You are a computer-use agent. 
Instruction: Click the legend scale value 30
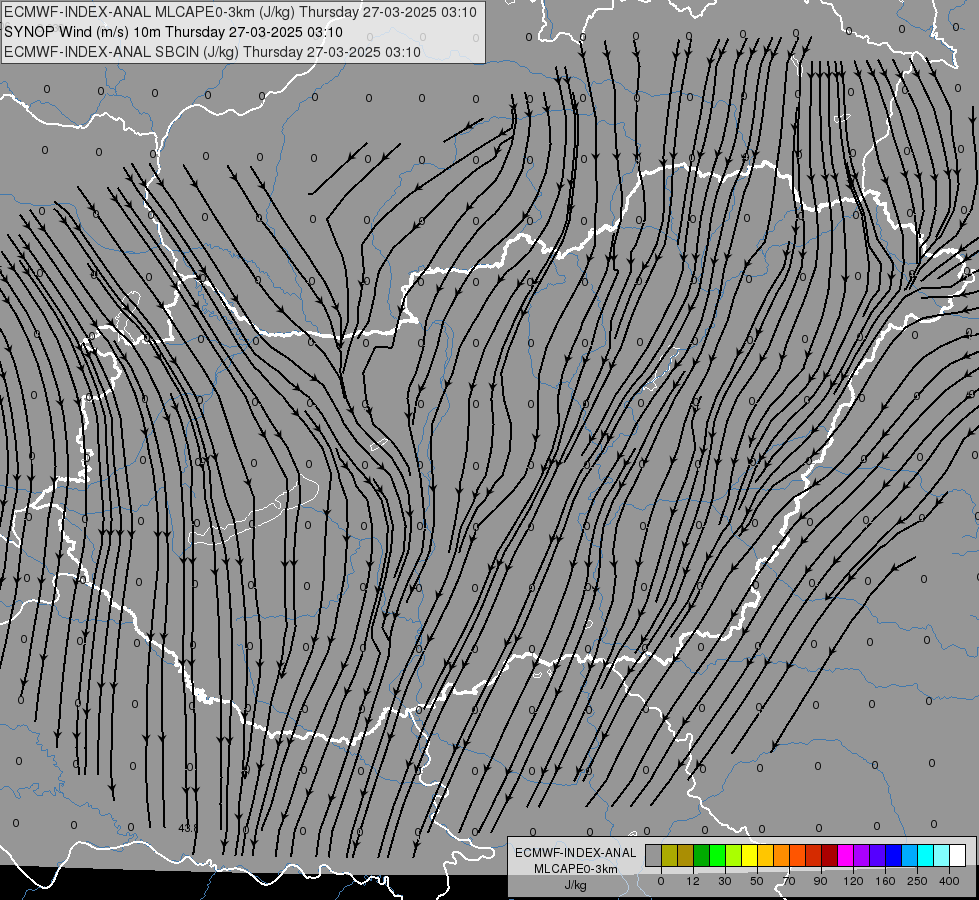(x=725, y=881)
